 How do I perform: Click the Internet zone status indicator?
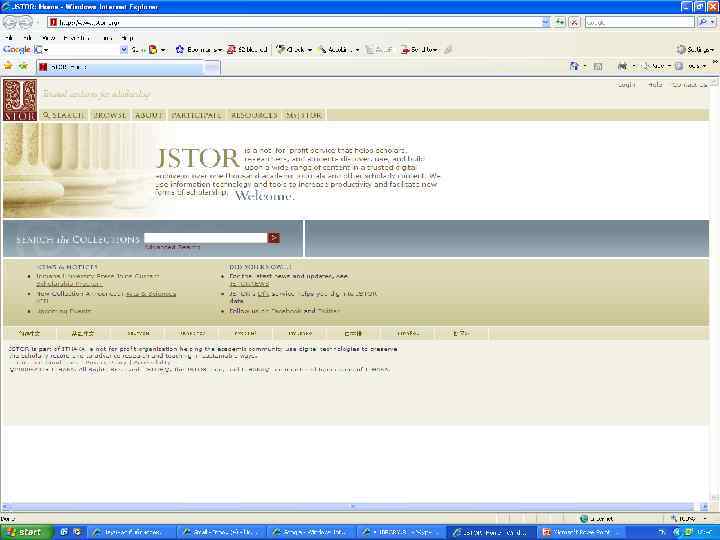coord(597,519)
